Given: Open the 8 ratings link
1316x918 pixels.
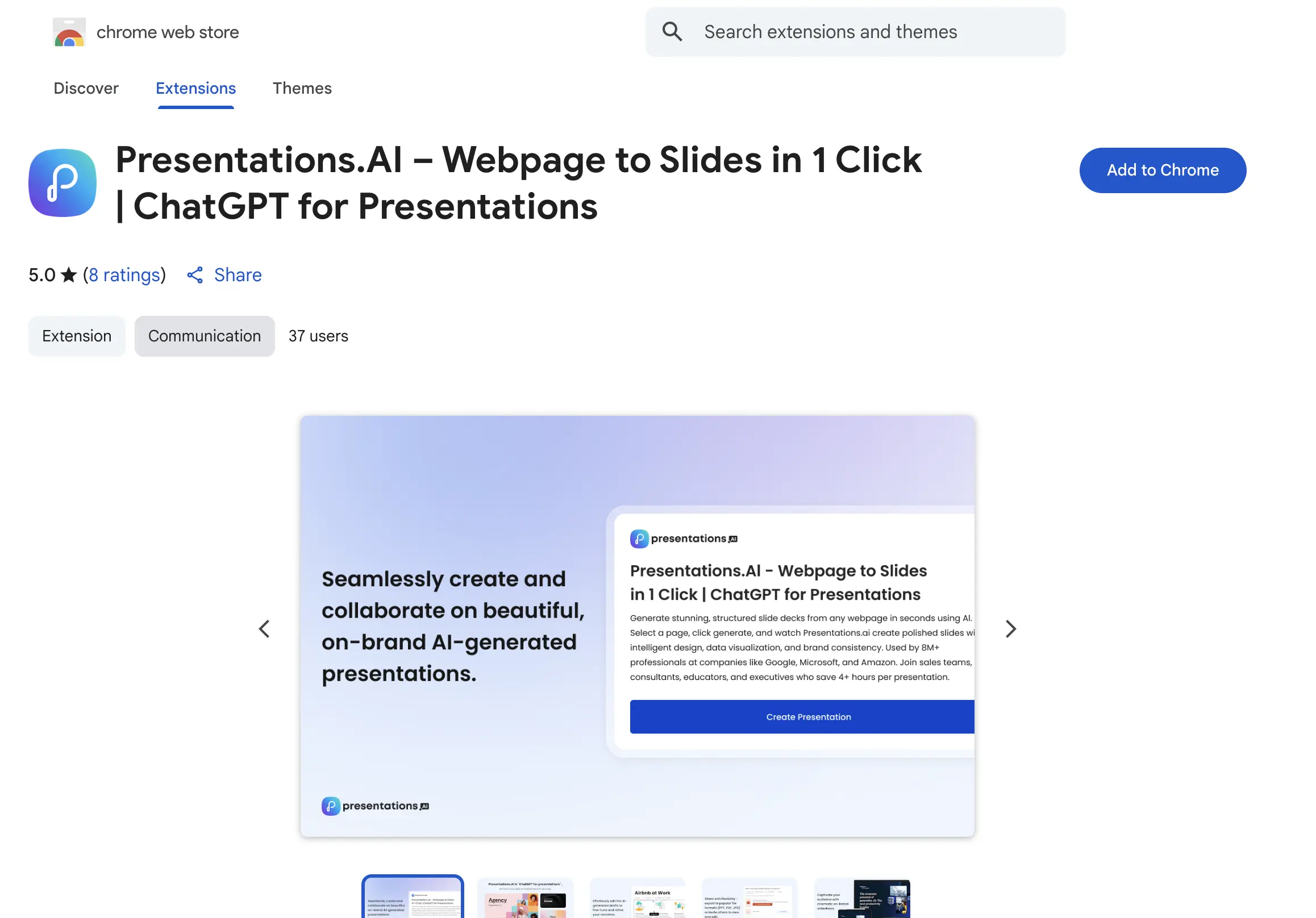Looking at the screenshot, I should click(124, 275).
